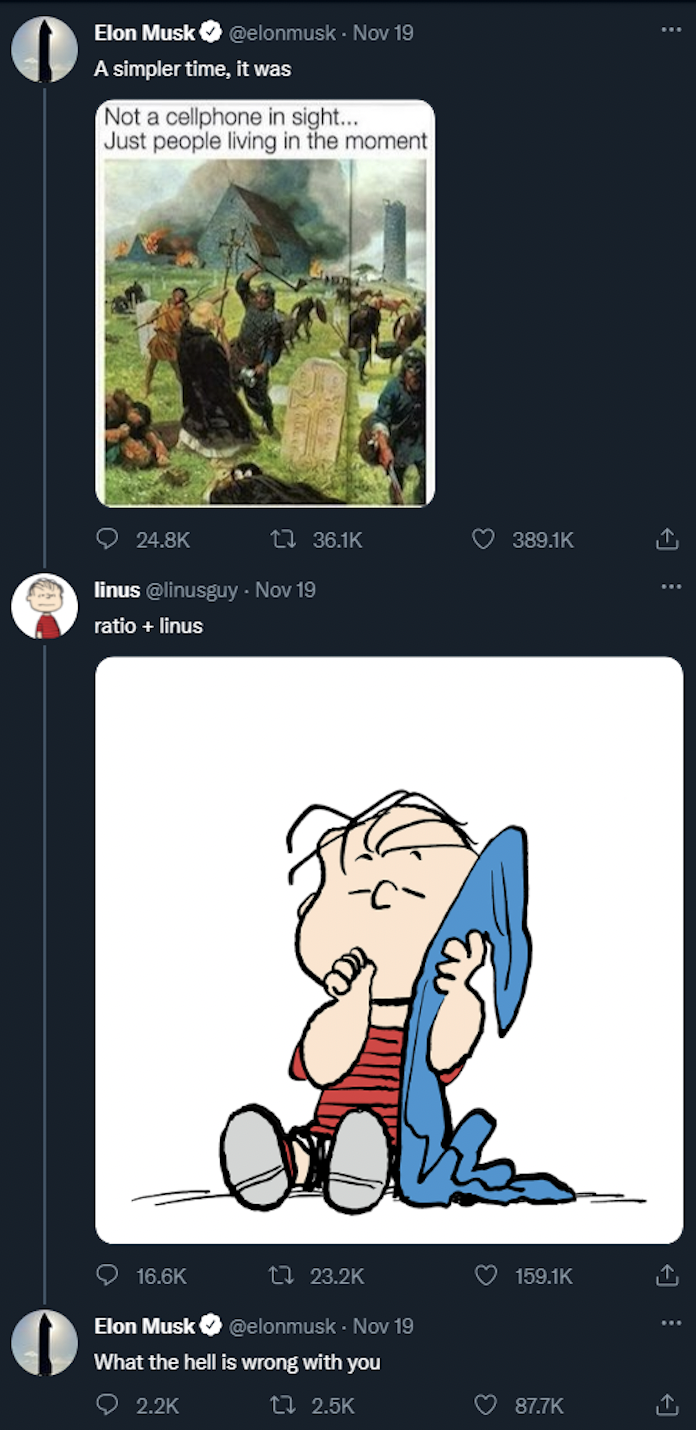Open the @linusguy profile handle

(x=192, y=590)
